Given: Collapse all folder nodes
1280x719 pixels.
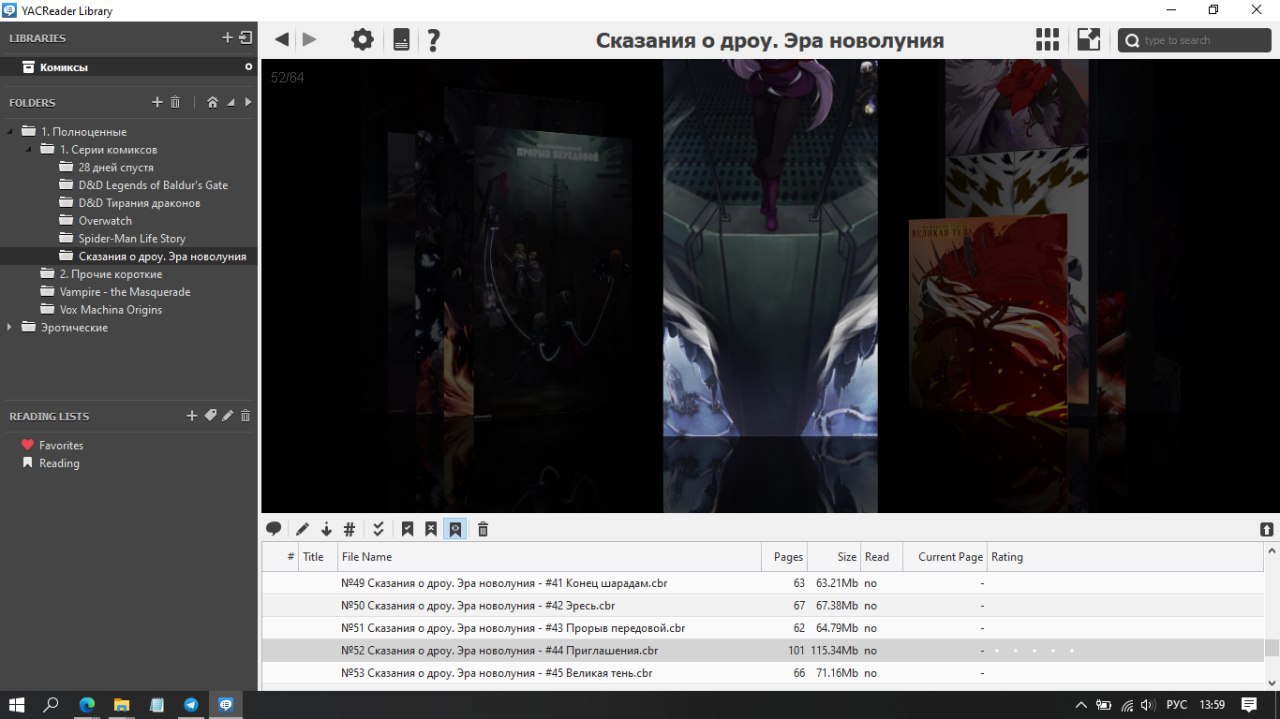Looking at the screenshot, I should coord(231,102).
